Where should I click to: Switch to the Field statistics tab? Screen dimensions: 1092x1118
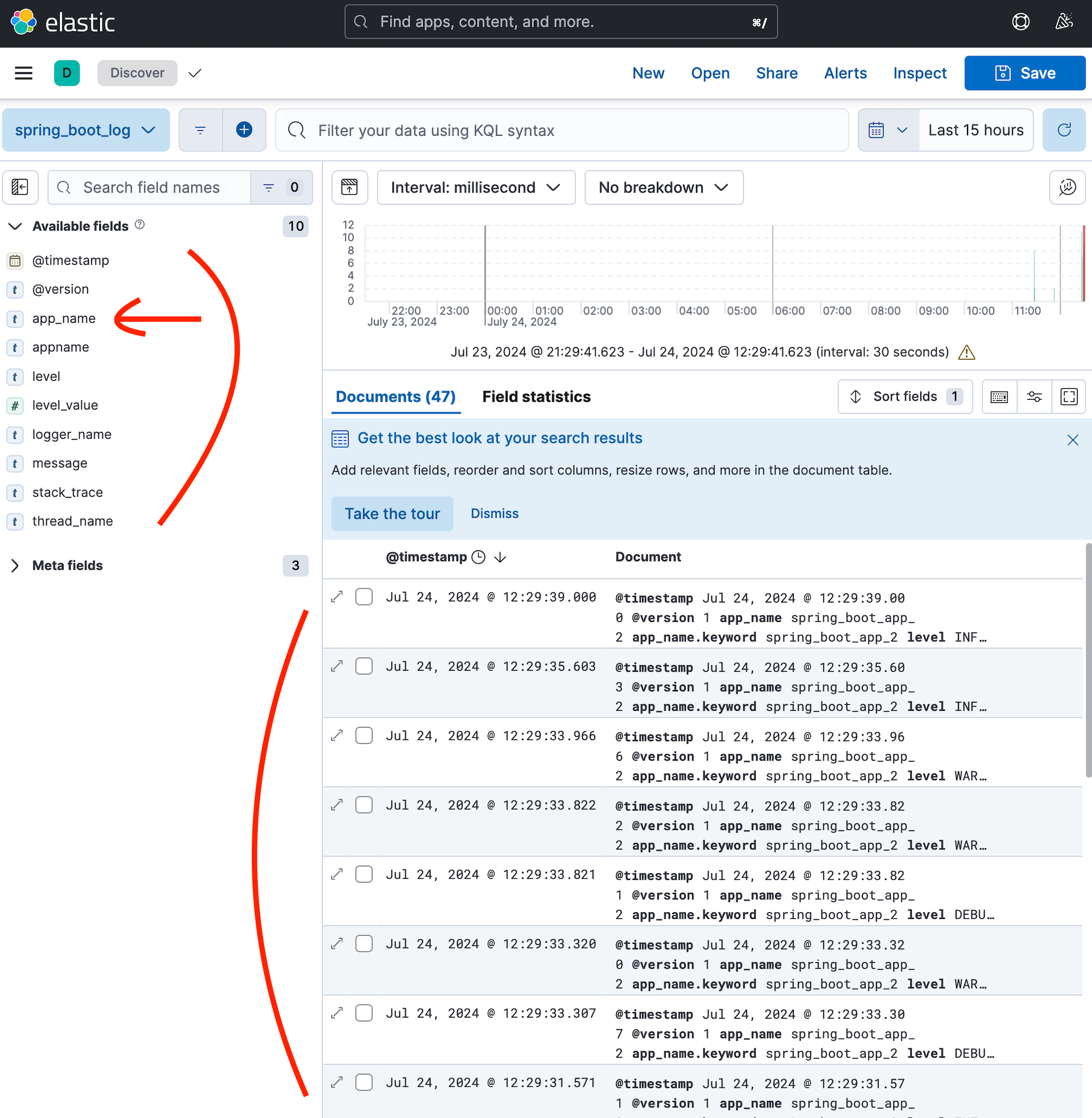pos(536,397)
